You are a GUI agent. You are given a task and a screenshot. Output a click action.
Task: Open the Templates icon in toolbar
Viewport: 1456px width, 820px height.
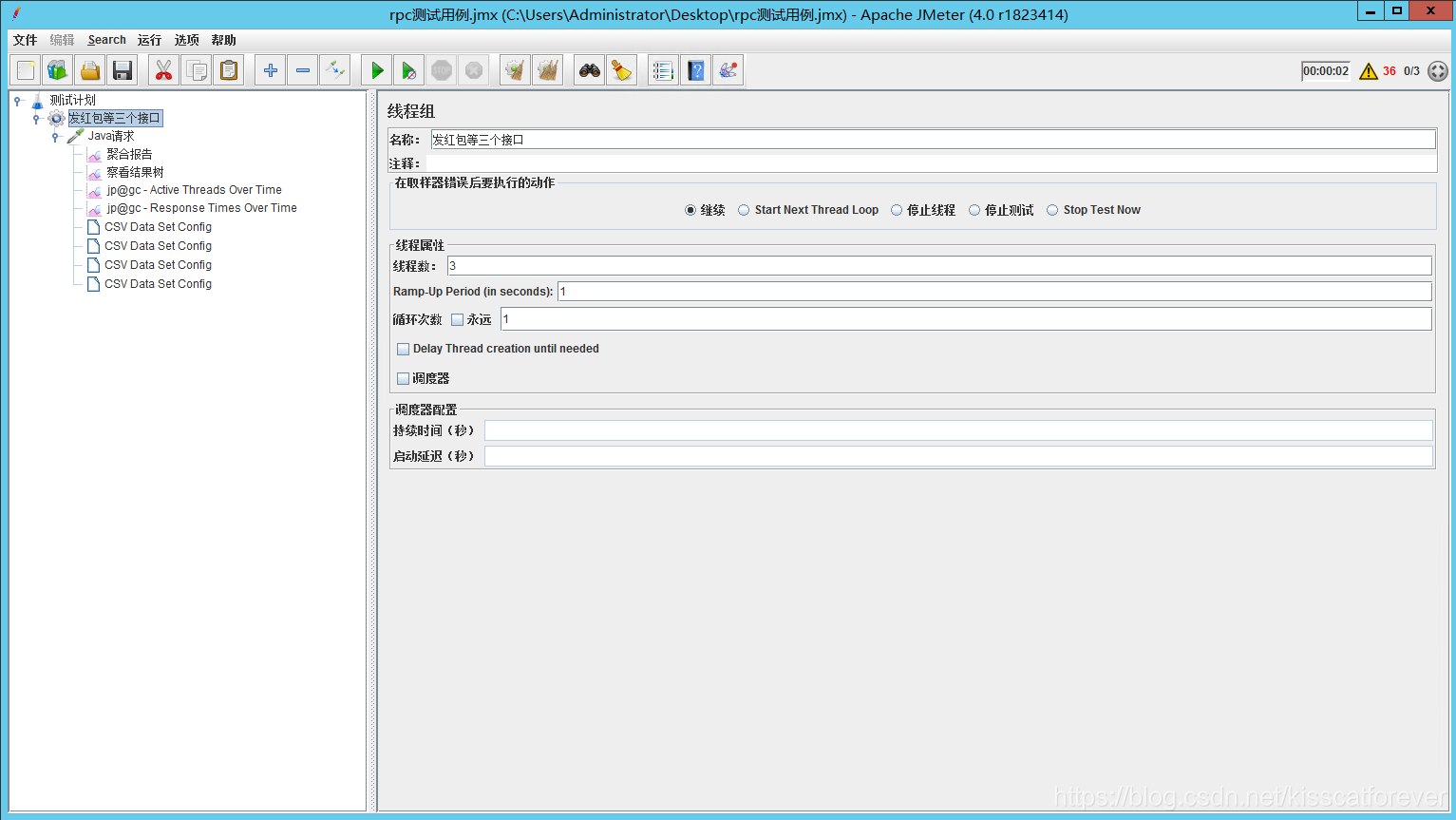point(58,70)
